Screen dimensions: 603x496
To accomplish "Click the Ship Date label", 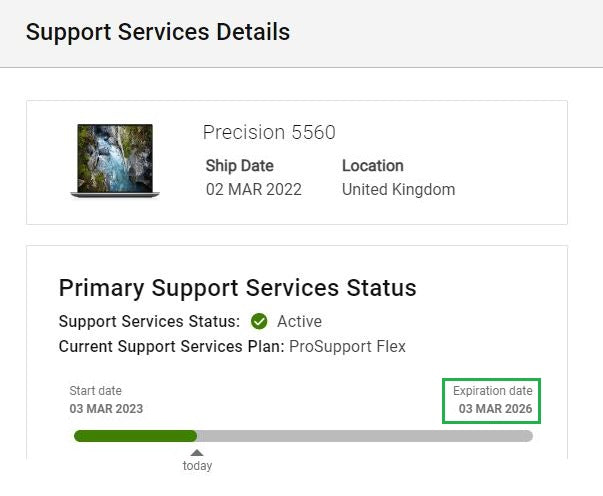I will click(x=239, y=166).
